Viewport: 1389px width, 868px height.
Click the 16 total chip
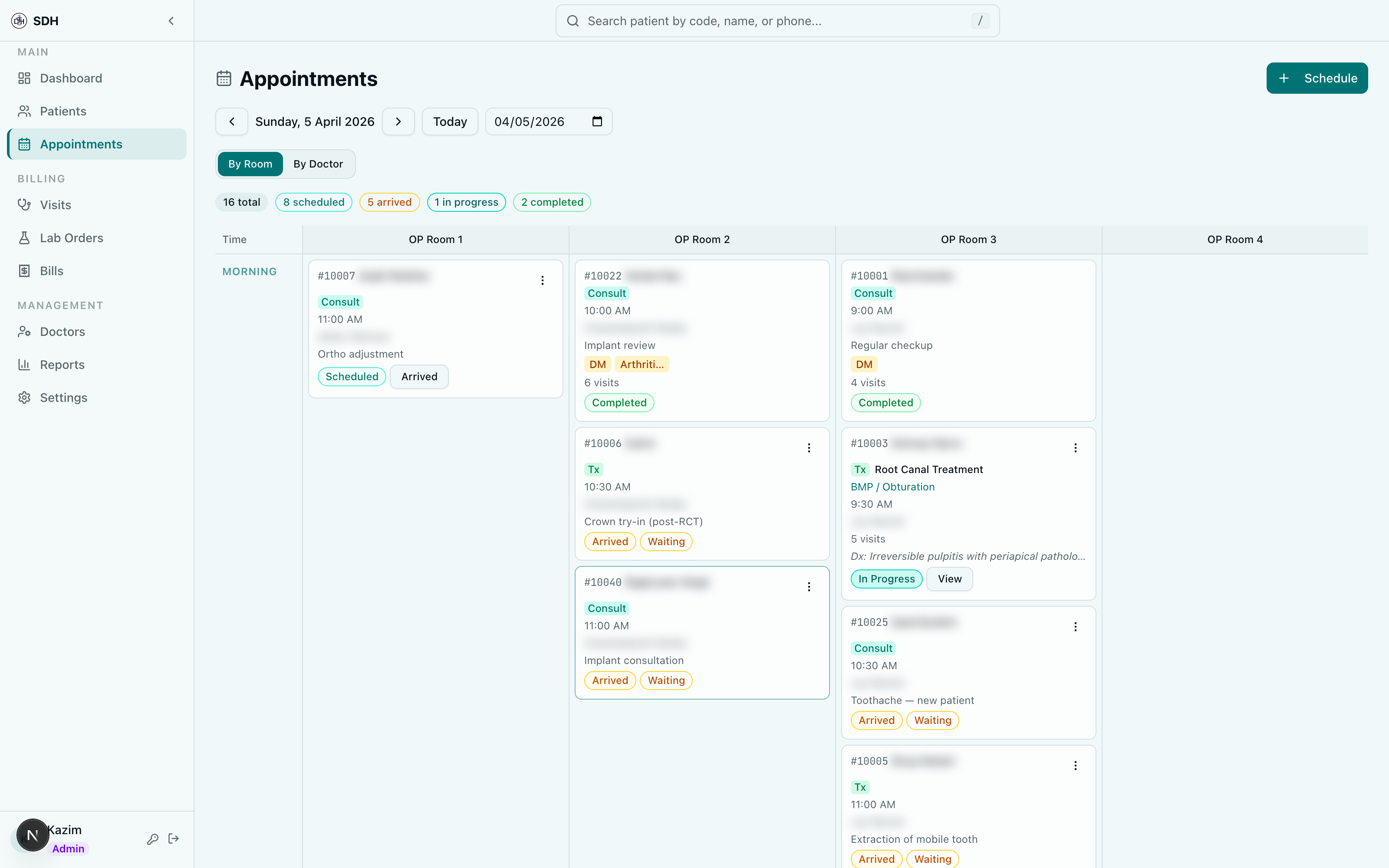[x=242, y=202]
